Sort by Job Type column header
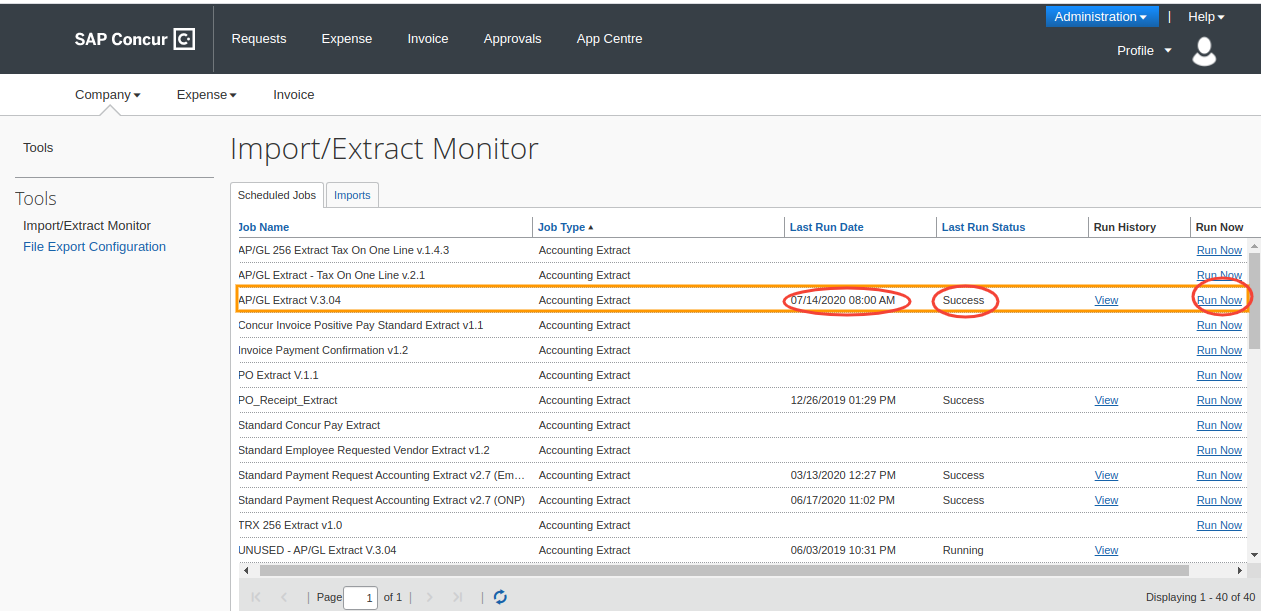This screenshot has width=1261, height=611. pyautogui.click(x=565, y=227)
